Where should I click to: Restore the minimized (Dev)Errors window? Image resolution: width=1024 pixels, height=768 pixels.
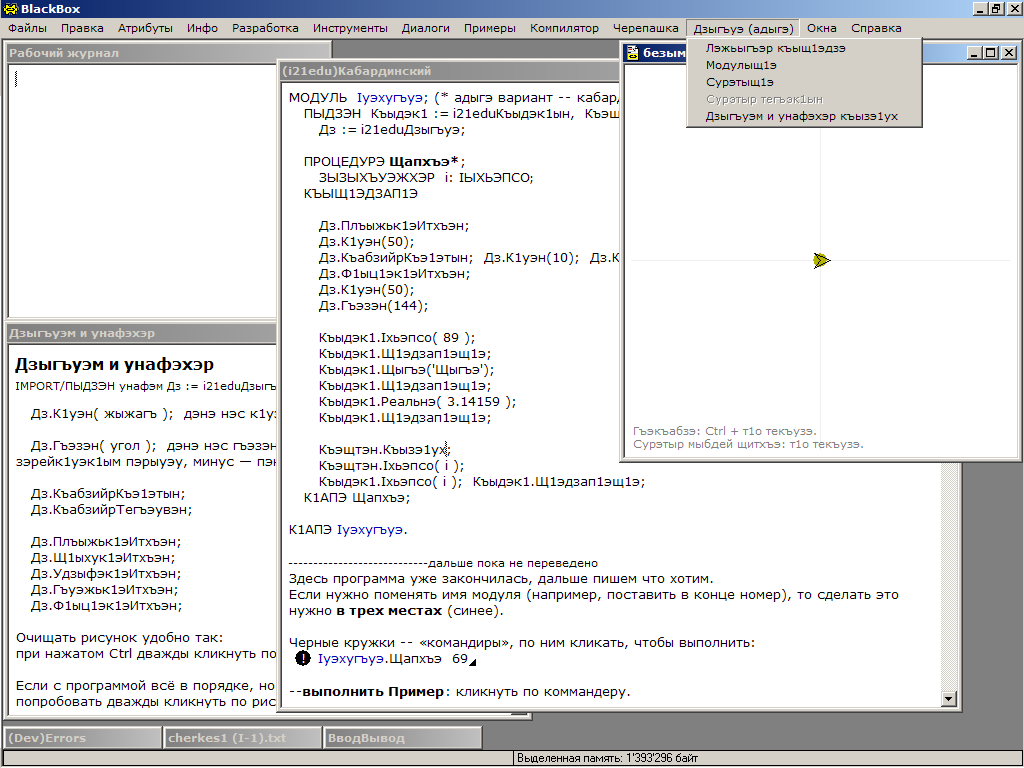[x=80, y=738]
